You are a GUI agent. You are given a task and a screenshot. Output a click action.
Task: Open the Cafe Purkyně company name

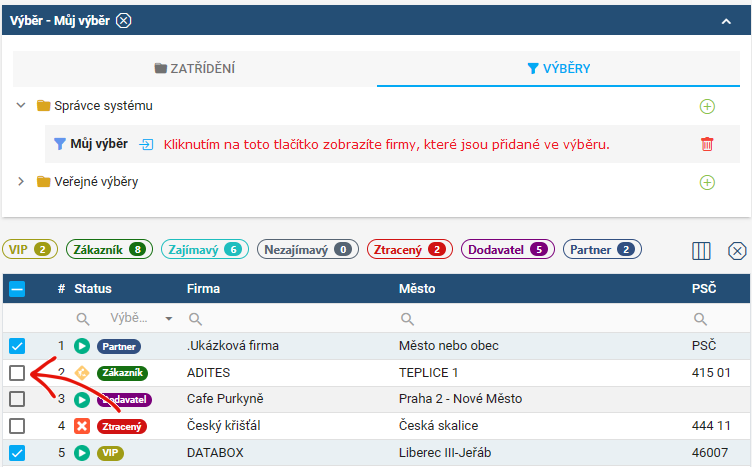coord(225,398)
